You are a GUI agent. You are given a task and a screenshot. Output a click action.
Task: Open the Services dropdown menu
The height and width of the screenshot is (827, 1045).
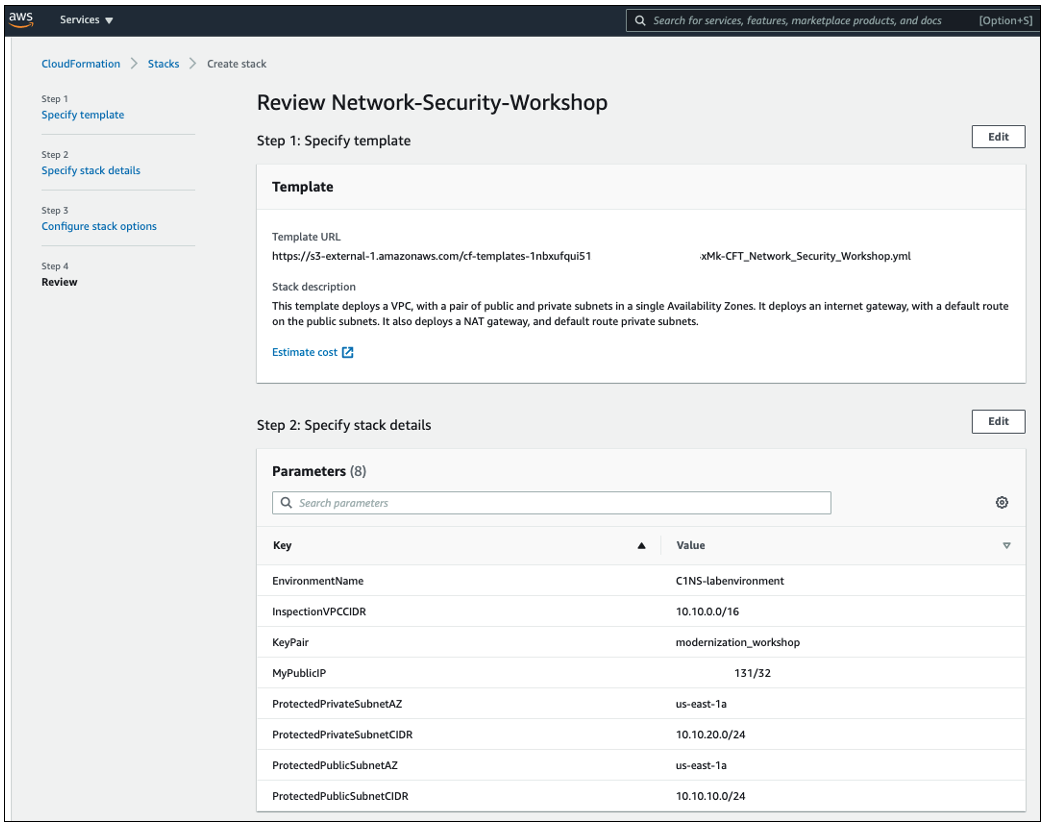(x=87, y=20)
